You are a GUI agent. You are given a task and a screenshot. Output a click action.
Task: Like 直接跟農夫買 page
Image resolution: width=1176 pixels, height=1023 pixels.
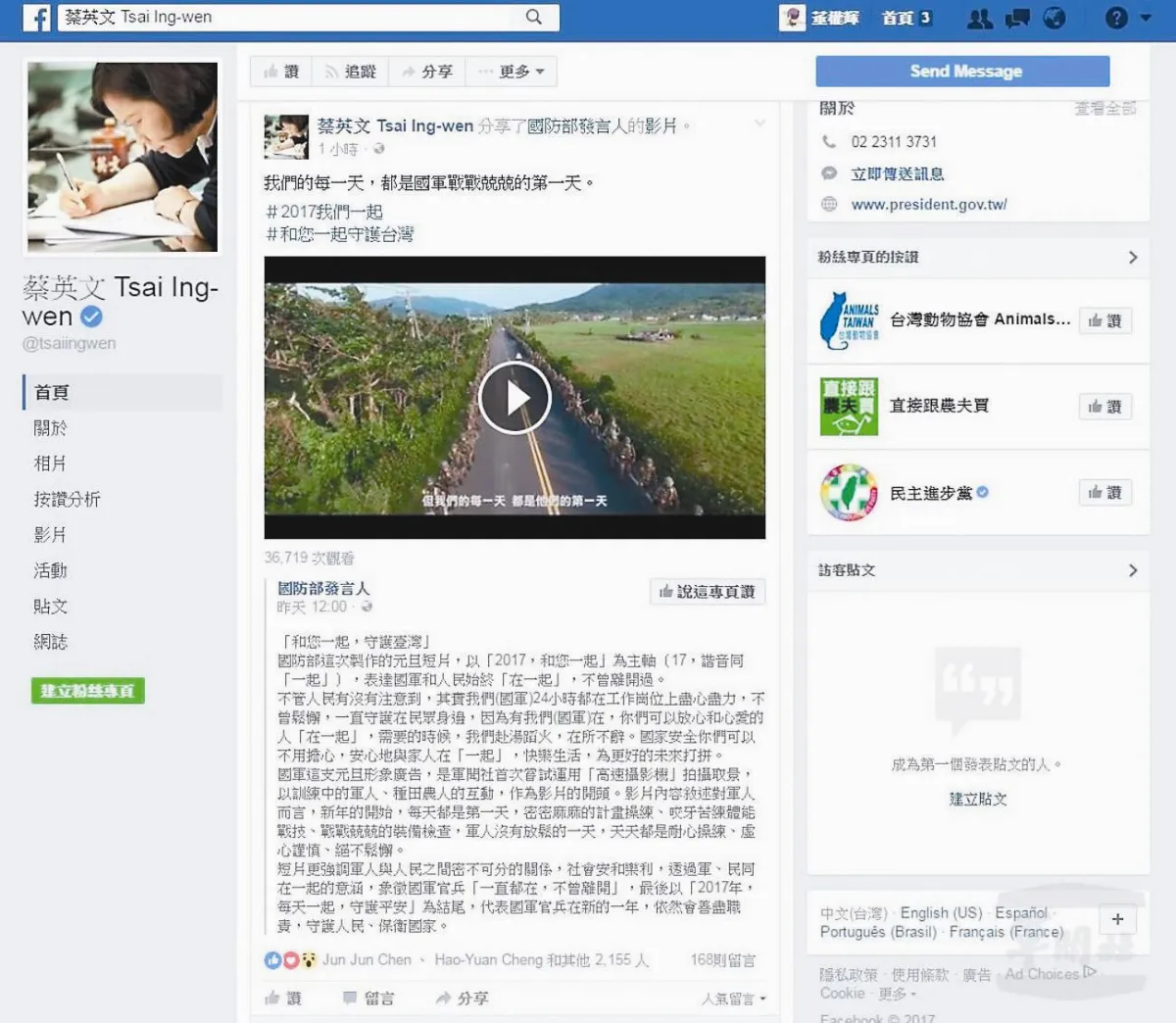(1105, 406)
